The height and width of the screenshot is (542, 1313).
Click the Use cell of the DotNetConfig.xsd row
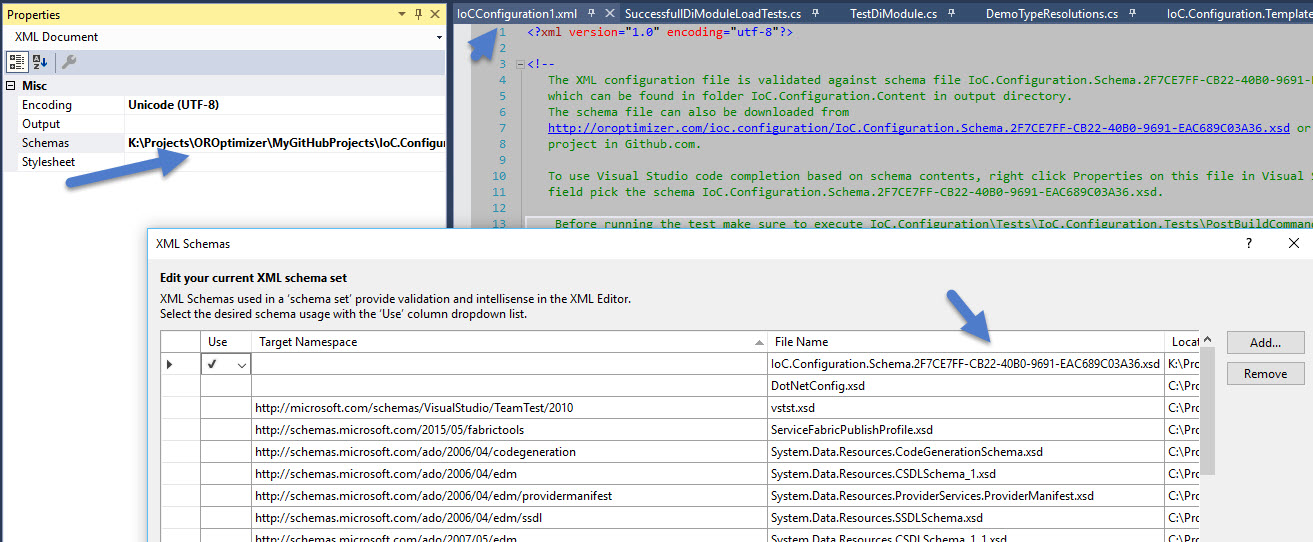[x=226, y=385]
